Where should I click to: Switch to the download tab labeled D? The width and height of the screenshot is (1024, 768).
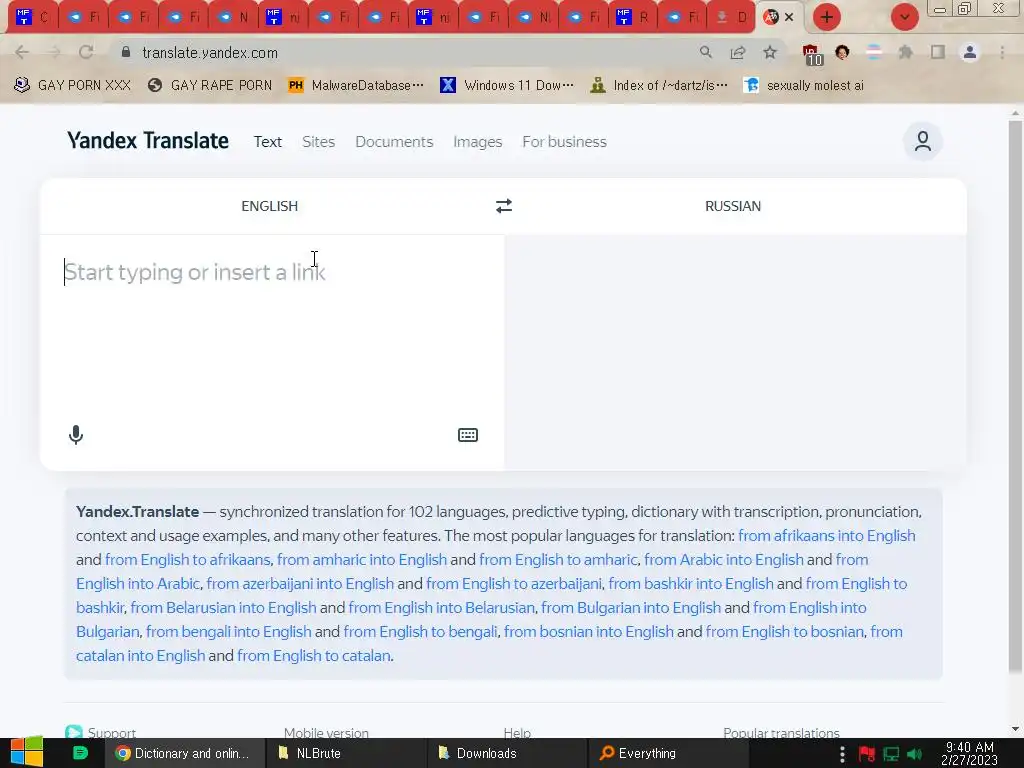731,17
